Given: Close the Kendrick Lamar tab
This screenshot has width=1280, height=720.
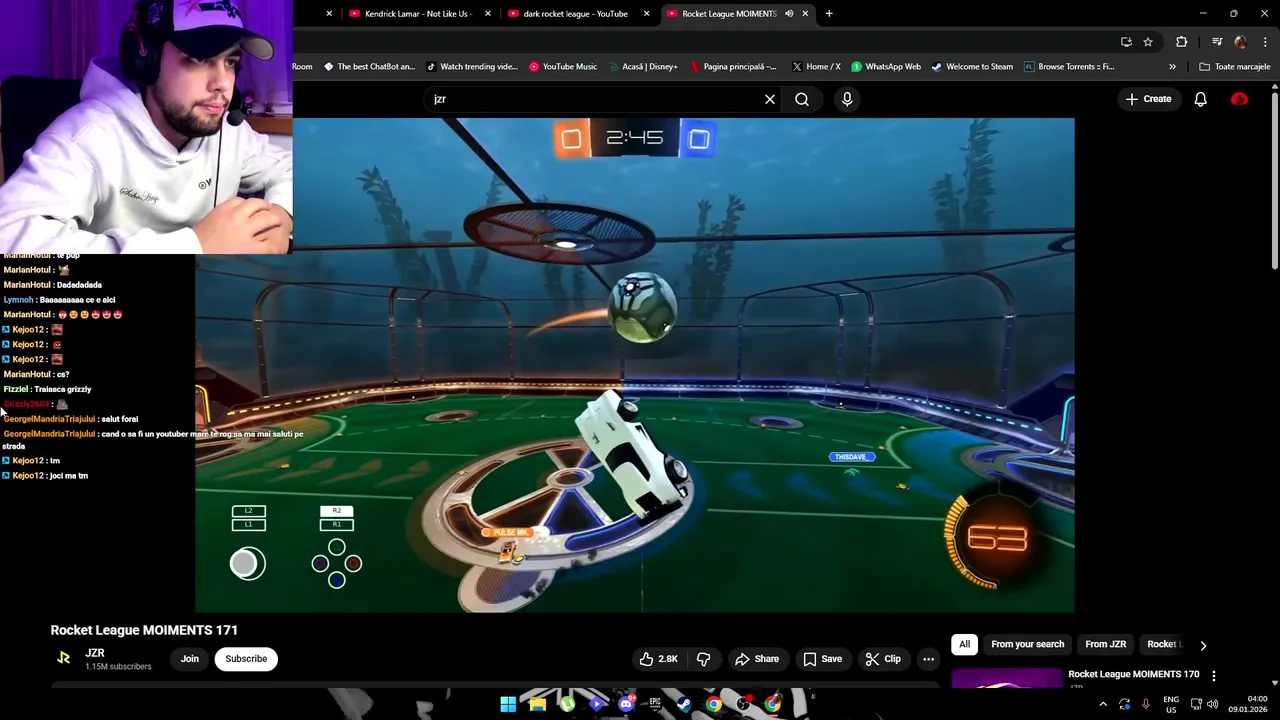Looking at the screenshot, I should 488,14.
